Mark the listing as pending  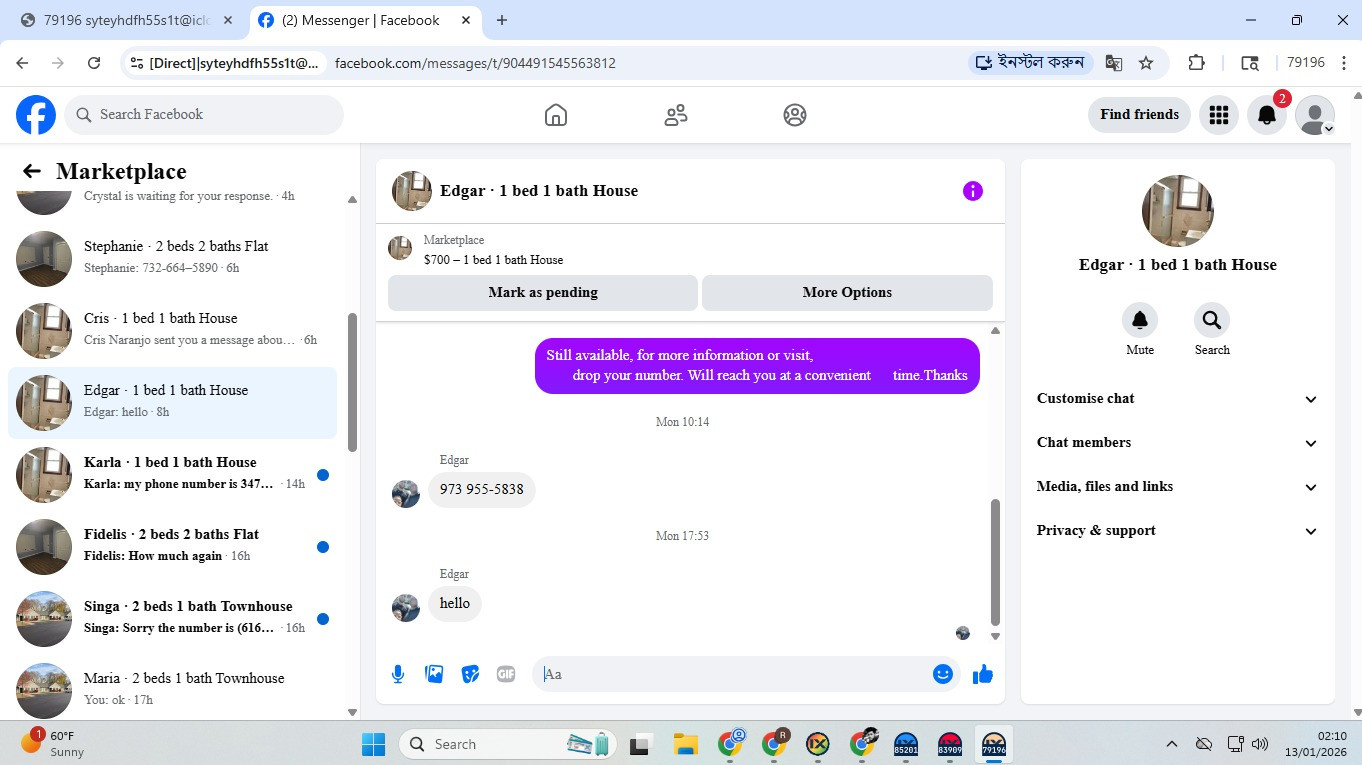point(543,293)
